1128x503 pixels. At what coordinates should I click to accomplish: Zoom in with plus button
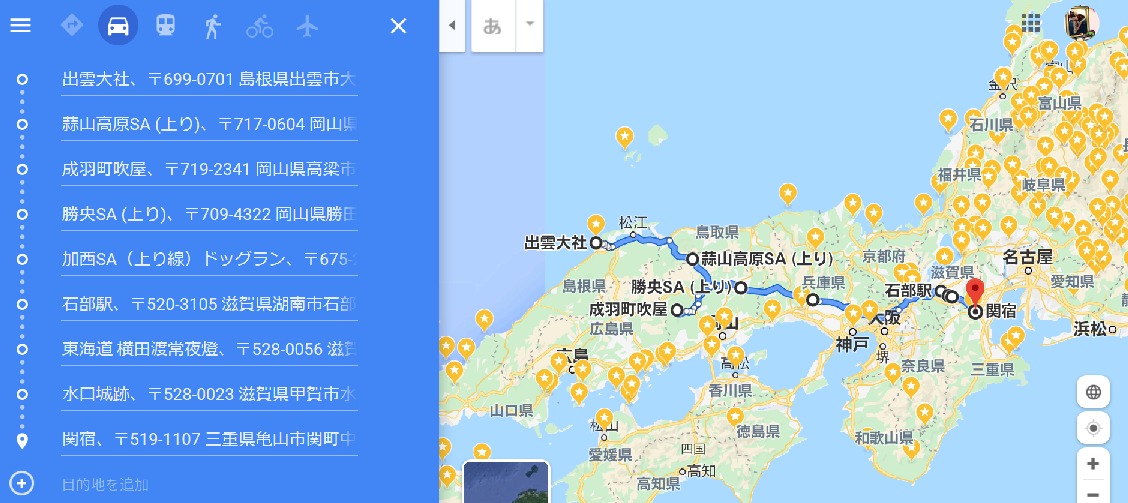[1093, 464]
